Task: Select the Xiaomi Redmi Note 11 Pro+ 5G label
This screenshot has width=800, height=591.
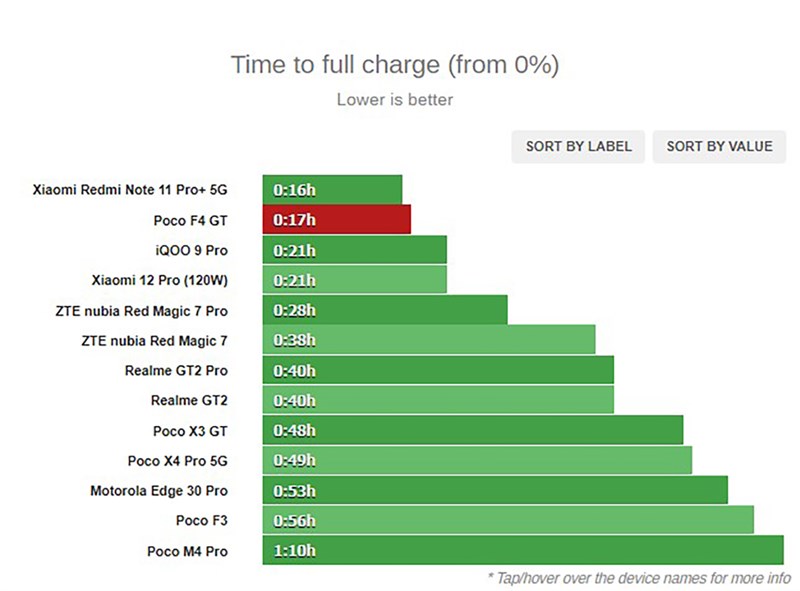Action: coord(130,190)
